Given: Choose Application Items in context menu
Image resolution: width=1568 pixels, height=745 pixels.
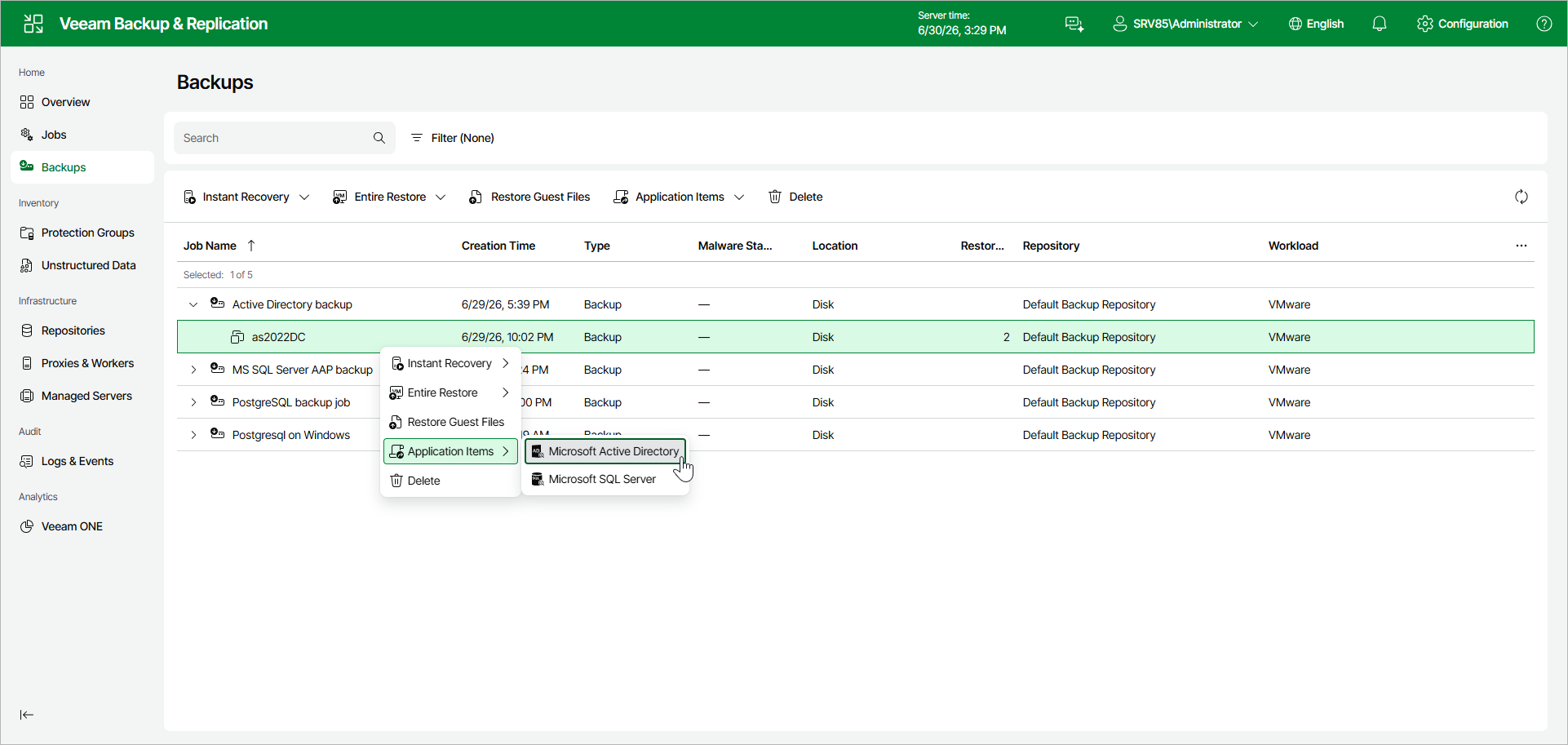Looking at the screenshot, I should (450, 451).
